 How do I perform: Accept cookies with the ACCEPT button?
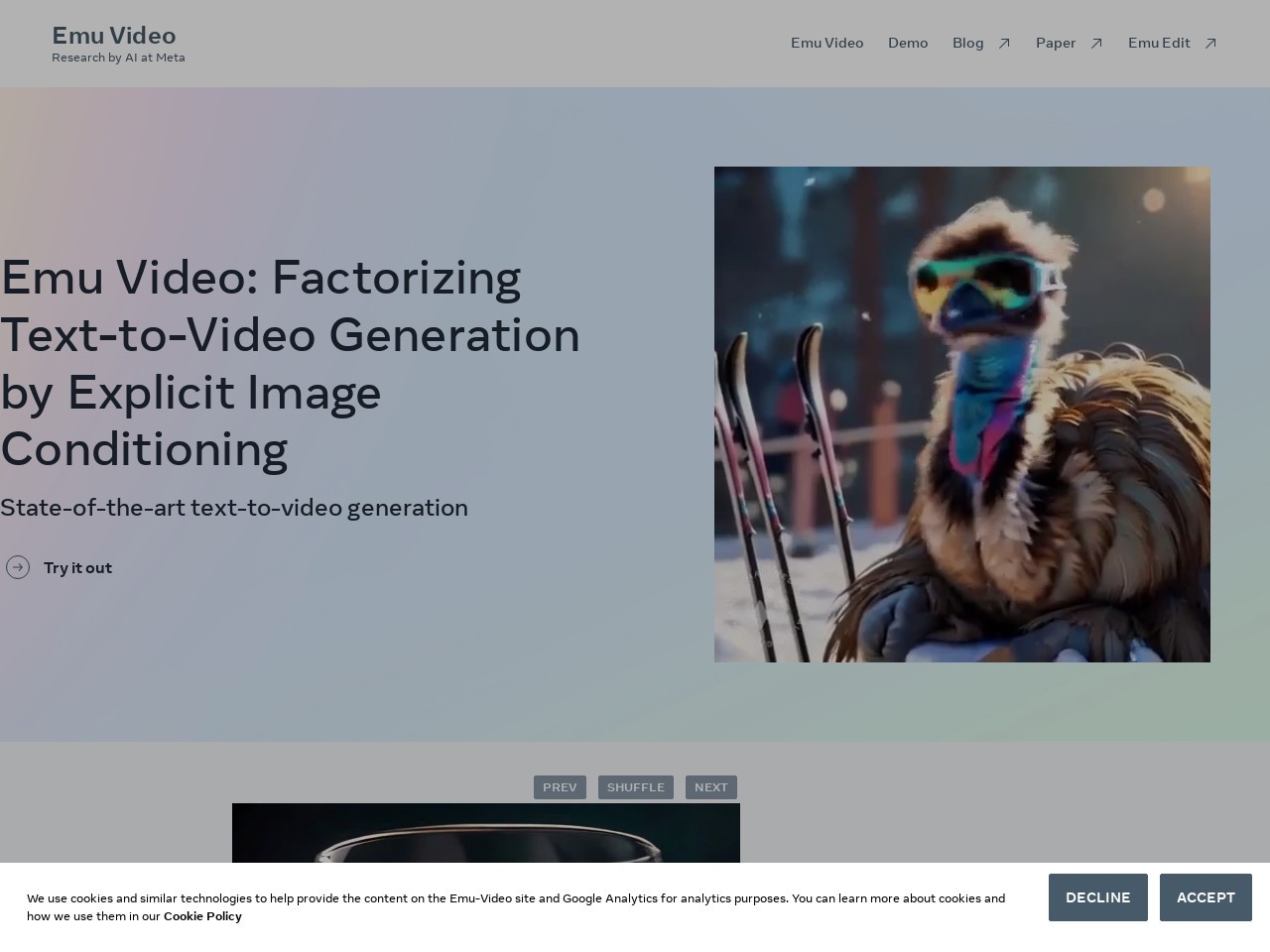[x=1205, y=897]
